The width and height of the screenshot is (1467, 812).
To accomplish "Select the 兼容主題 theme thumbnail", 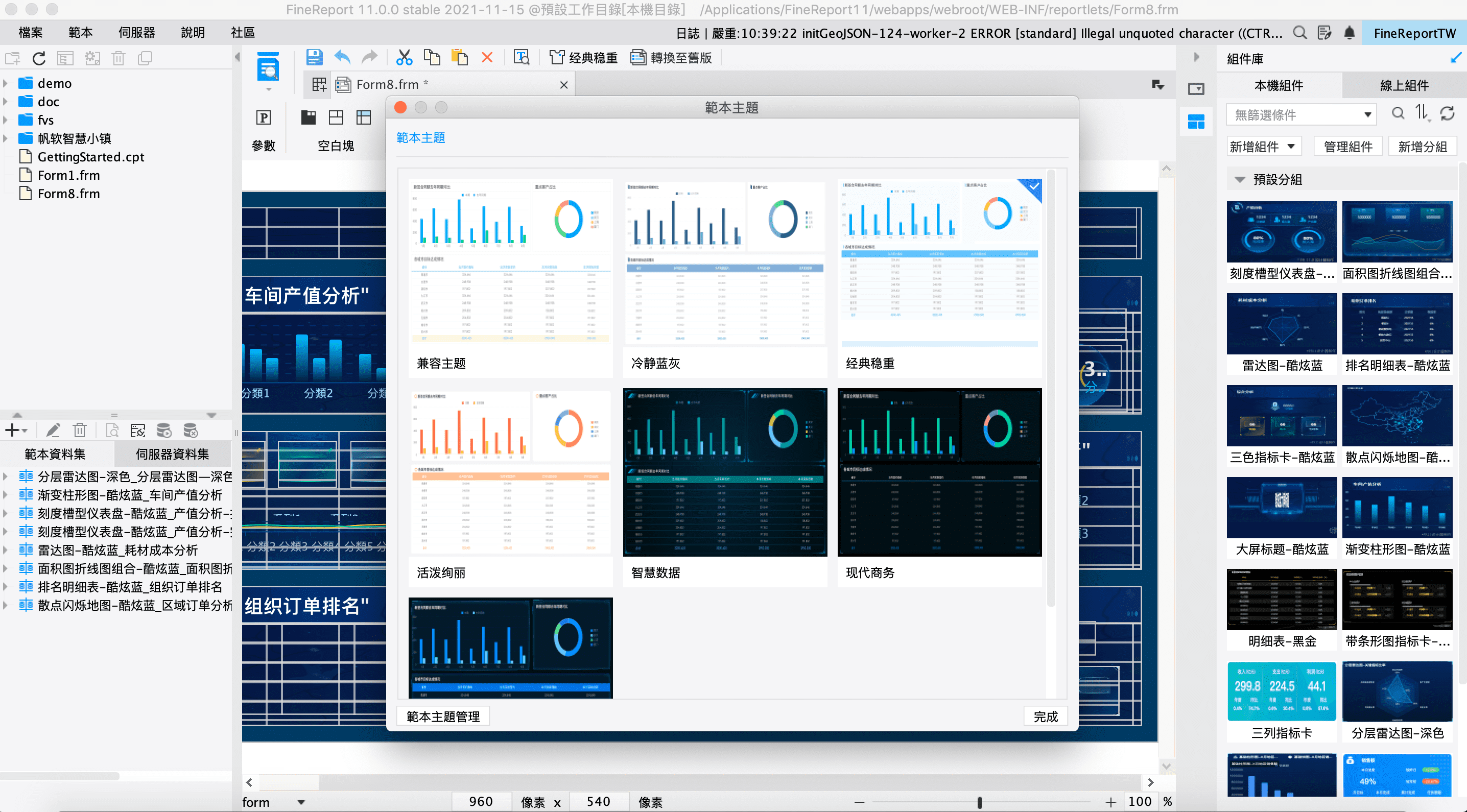I will [510, 278].
